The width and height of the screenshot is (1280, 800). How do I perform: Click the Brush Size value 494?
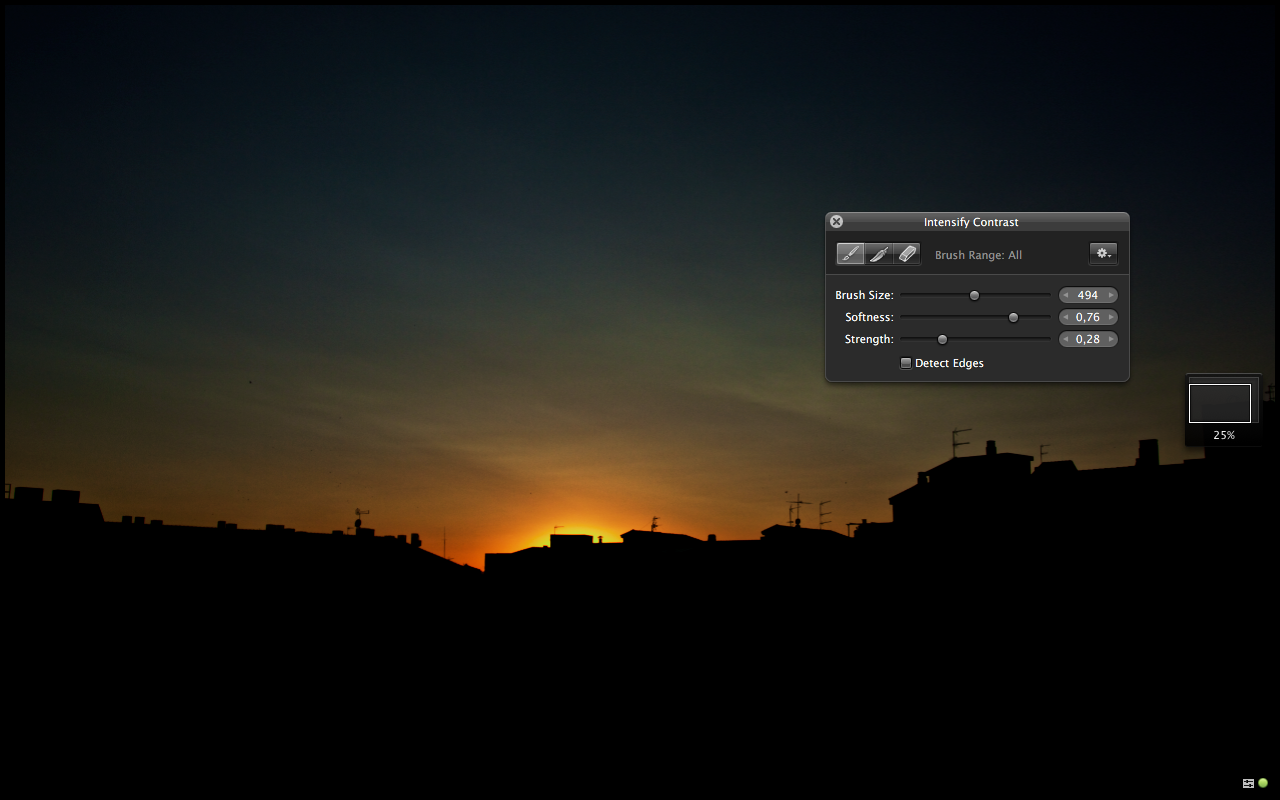click(x=1088, y=295)
